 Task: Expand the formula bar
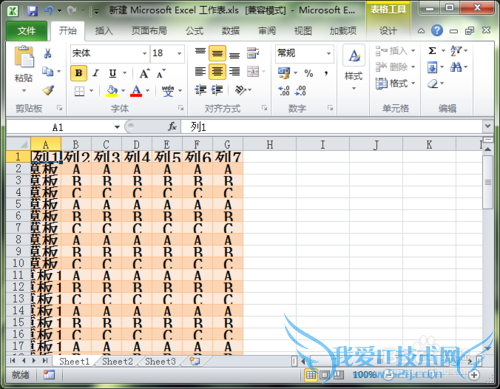tap(488, 126)
